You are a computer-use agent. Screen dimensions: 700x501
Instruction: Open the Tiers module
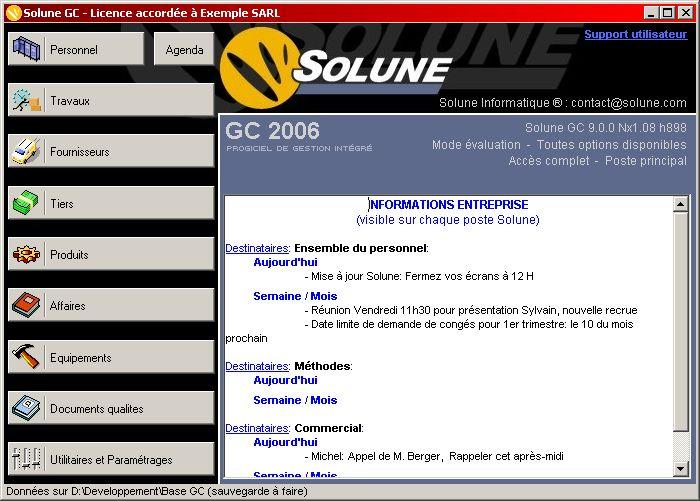tap(111, 203)
